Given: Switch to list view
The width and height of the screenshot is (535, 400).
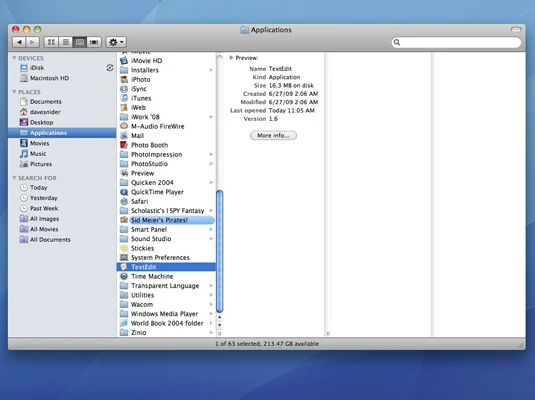Looking at the screenshot, I should pos(66,42).
